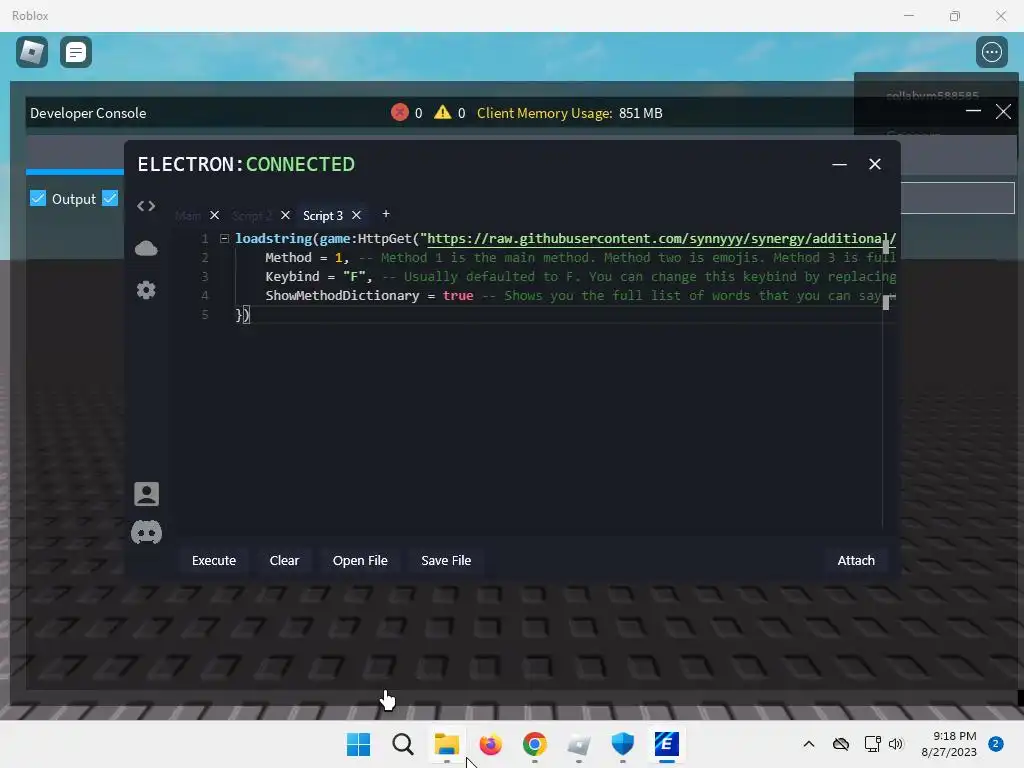Select the Script 3 tab

point(323,216)
